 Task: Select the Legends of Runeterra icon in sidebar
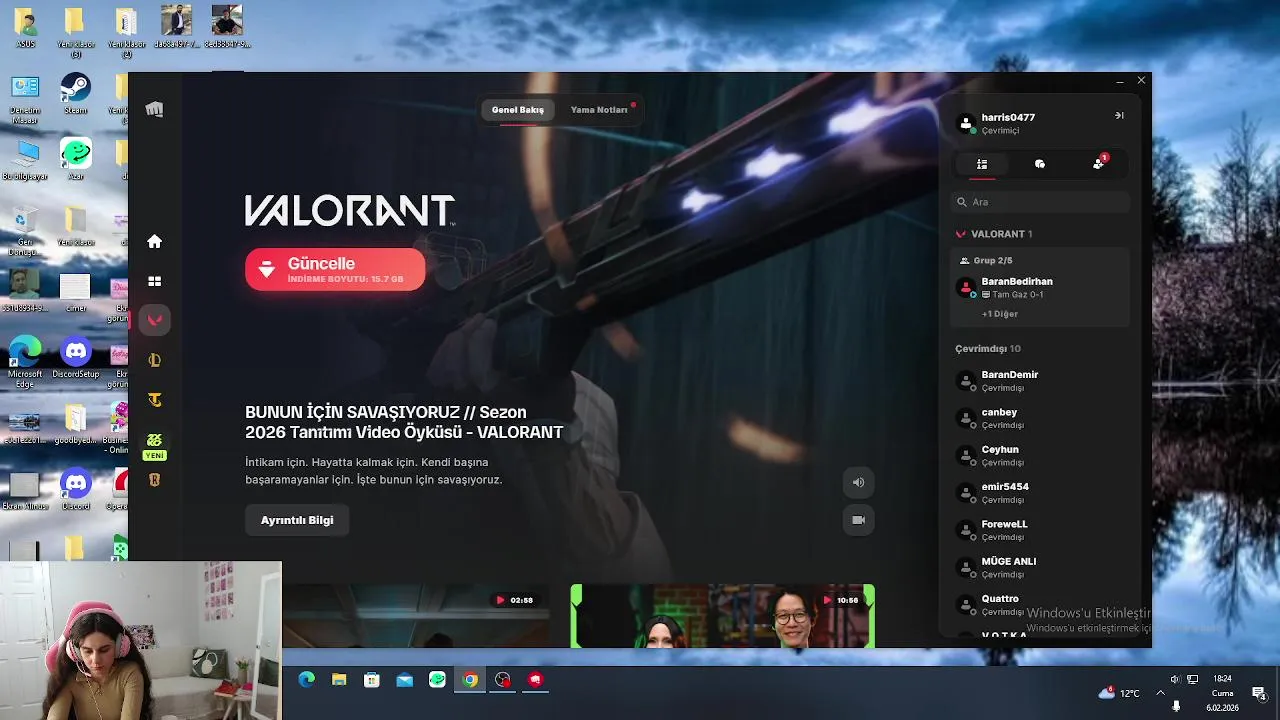(154, 480)
